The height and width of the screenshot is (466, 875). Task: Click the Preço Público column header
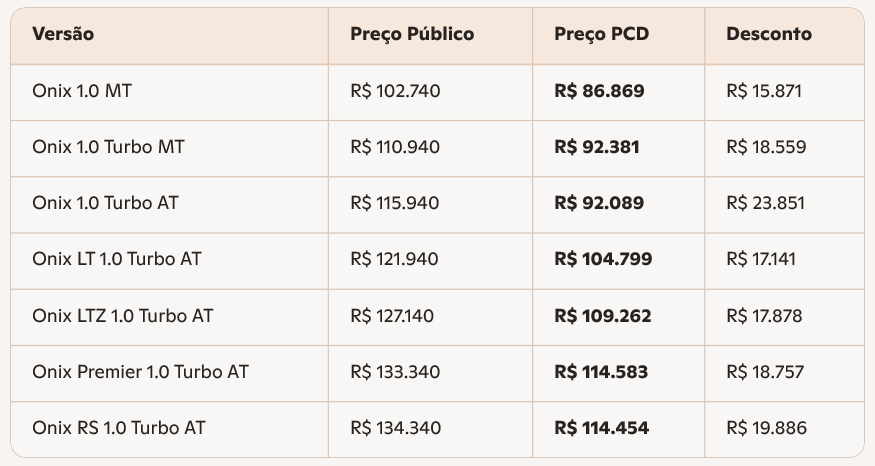tap(412, 34)
